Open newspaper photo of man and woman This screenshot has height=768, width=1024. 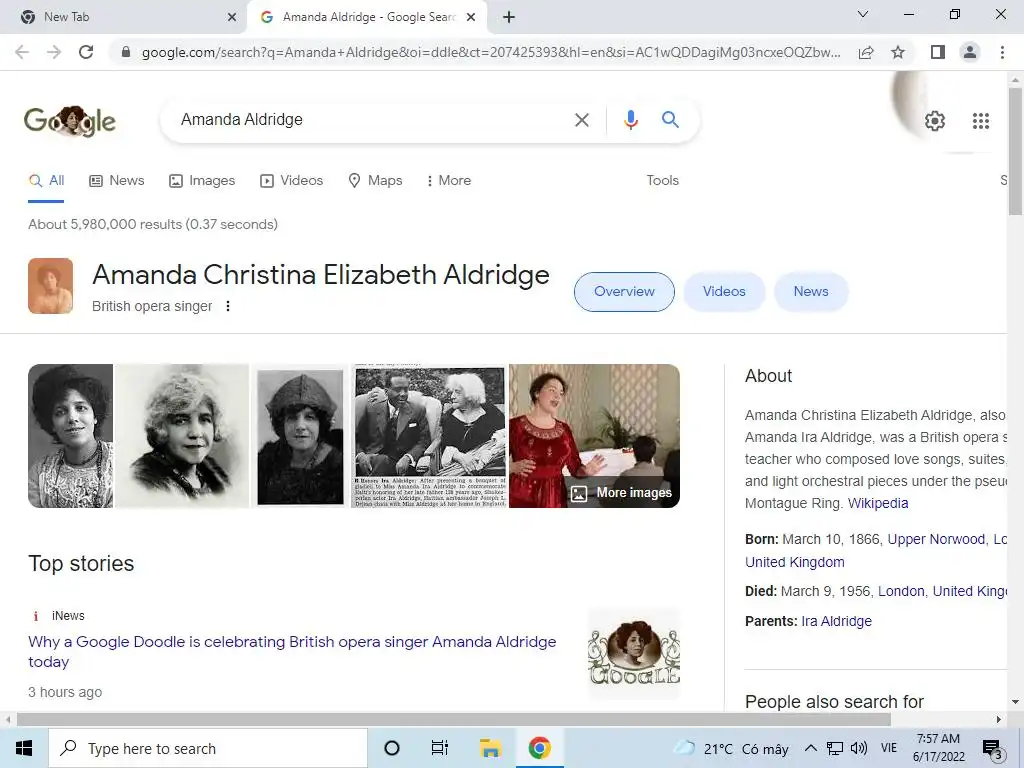[x=429, y=436]
